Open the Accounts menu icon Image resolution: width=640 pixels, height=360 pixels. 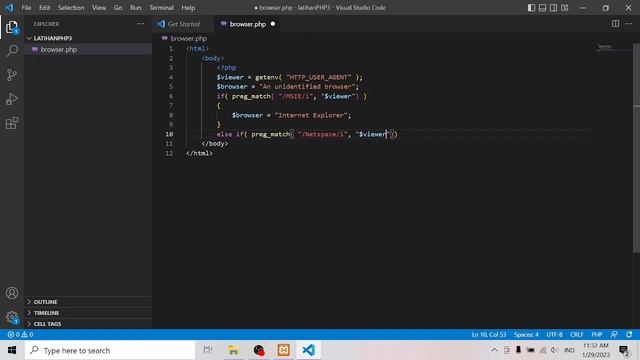pyautogui.click(x=12, y=293)
